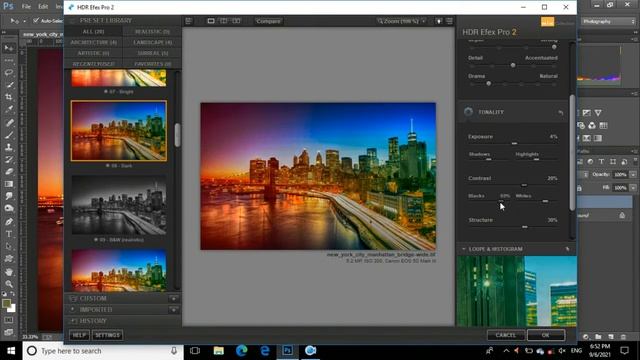Confirm with the OK button

point(546,335)
